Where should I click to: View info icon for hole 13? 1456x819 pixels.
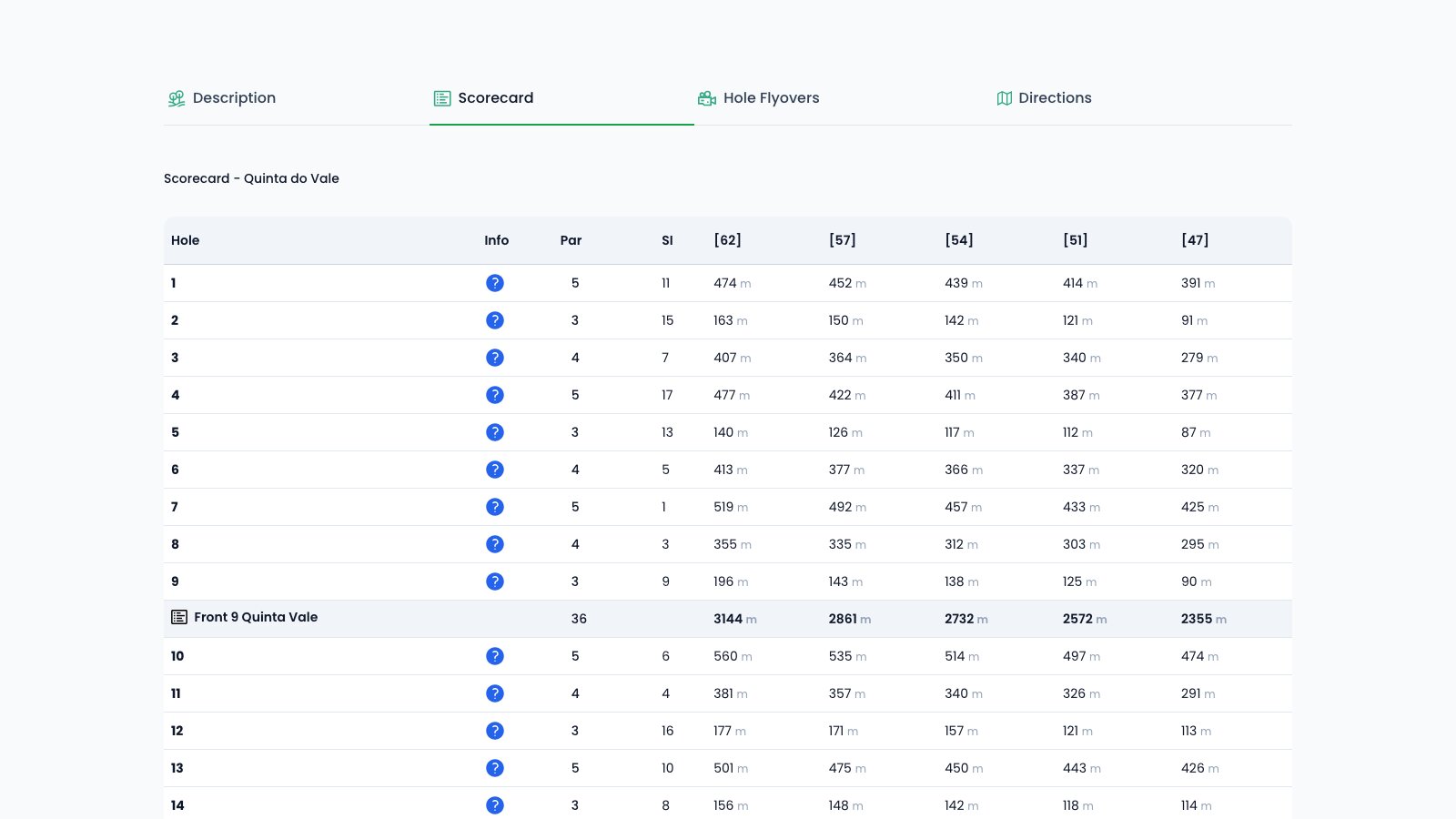click(495, 768)
